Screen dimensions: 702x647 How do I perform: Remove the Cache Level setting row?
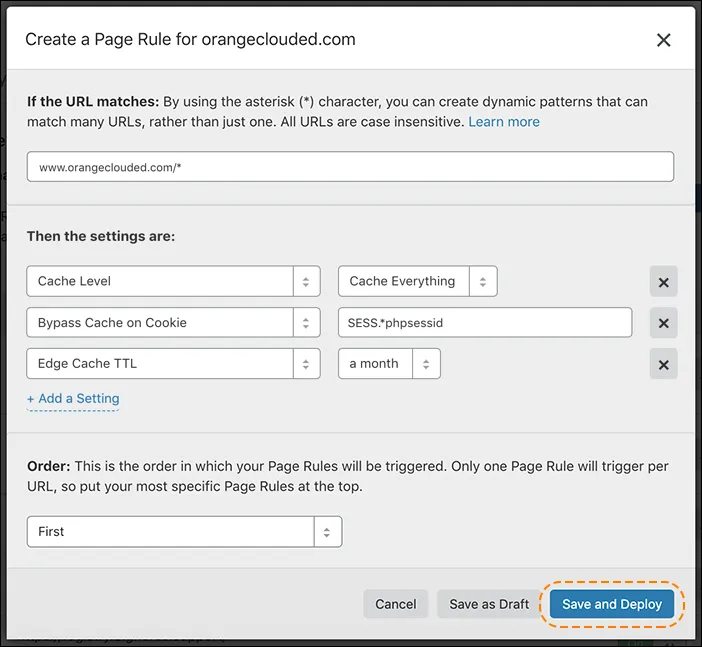[x=663, y=282]
